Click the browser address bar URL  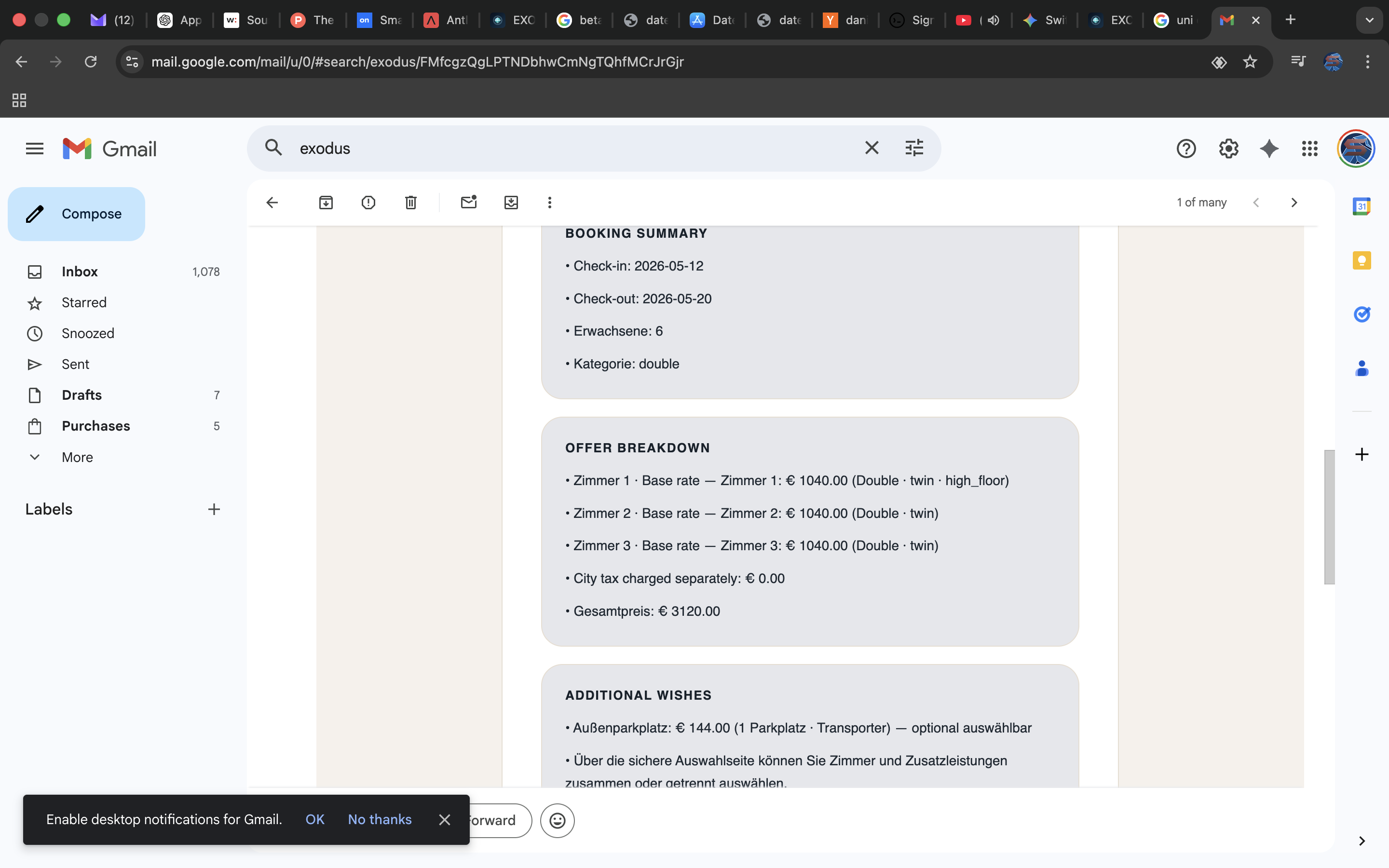(x=417, y=61)
